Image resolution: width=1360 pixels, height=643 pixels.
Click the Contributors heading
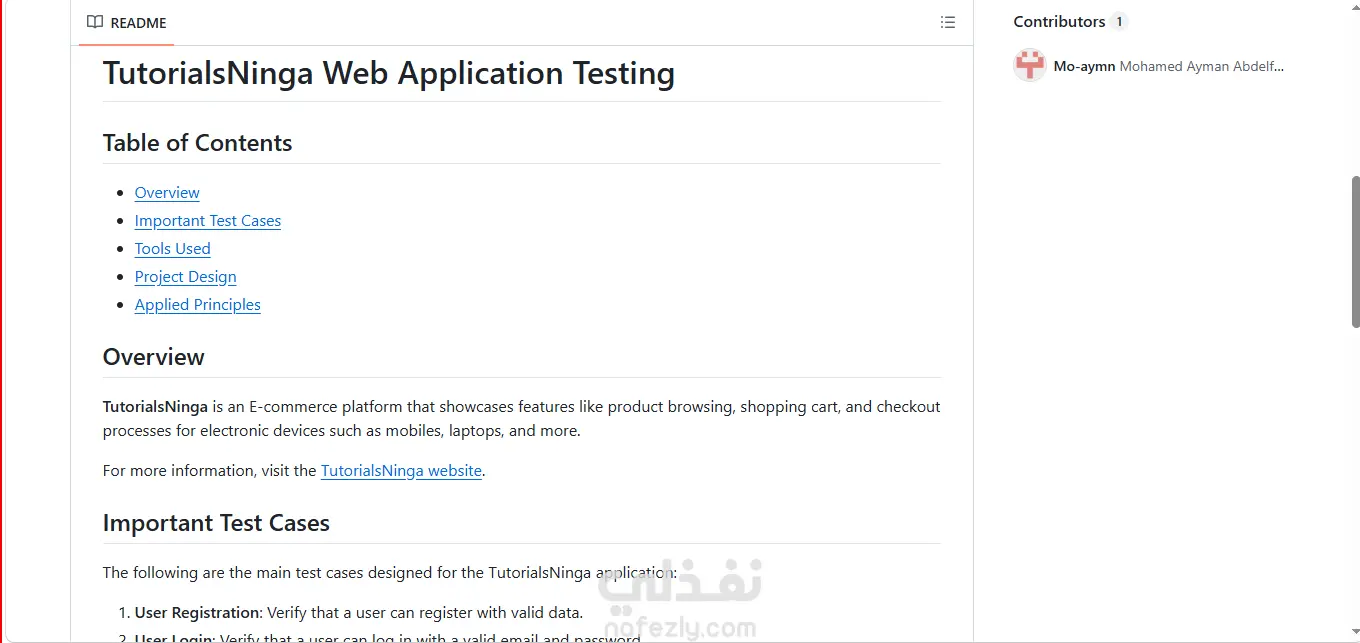click(1059, 22)
